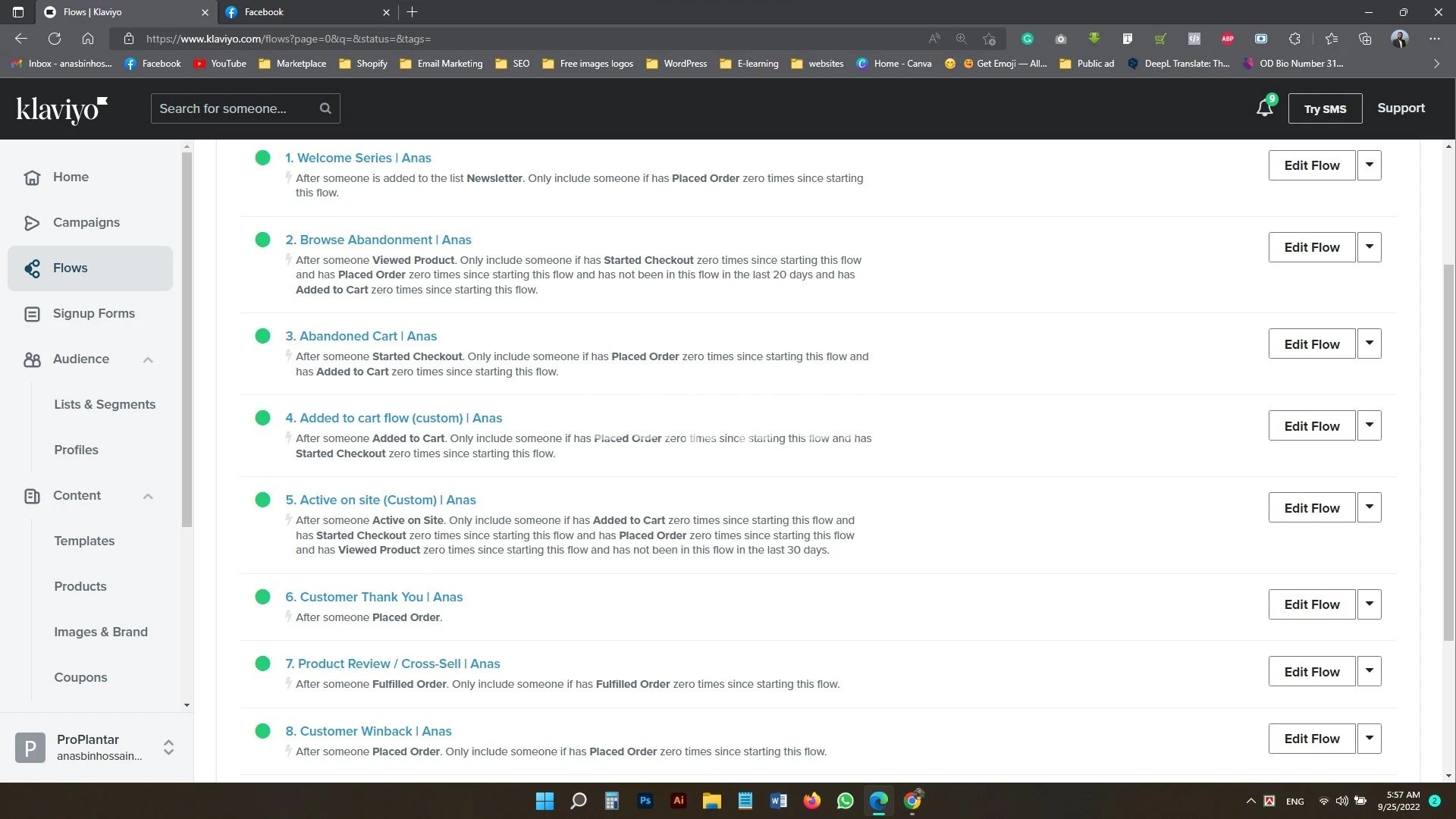The width and height of the screenshot is (1456, 819).
Task: Open Photoshop from the Windows taskbar
Action: tap(645, 801)
